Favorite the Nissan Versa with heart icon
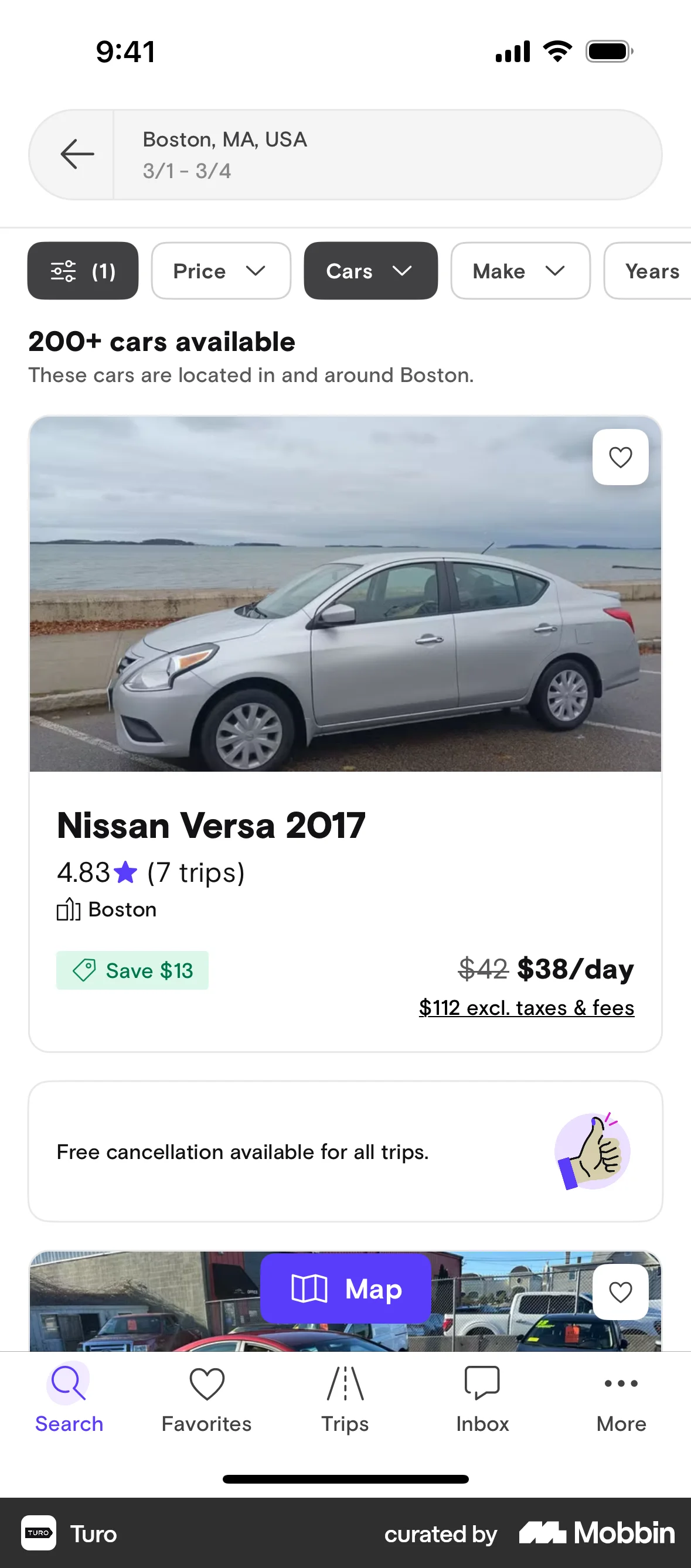Image resolution: width=691 pixels, height=1568 pixels. click(619, 457)
